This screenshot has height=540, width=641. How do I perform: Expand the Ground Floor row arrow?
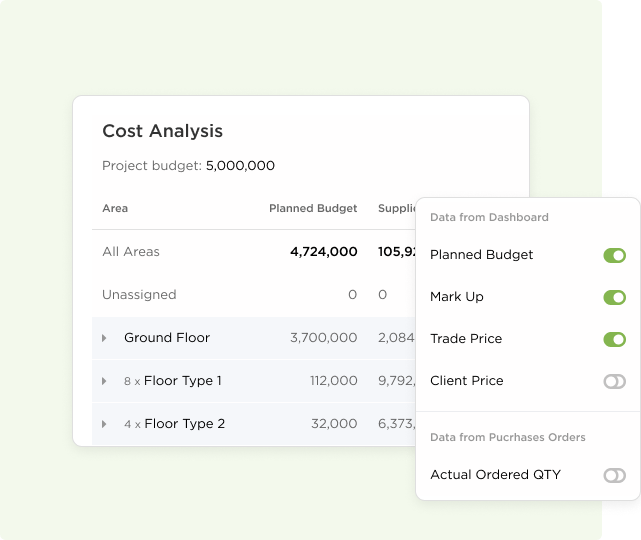coord(104,338)
